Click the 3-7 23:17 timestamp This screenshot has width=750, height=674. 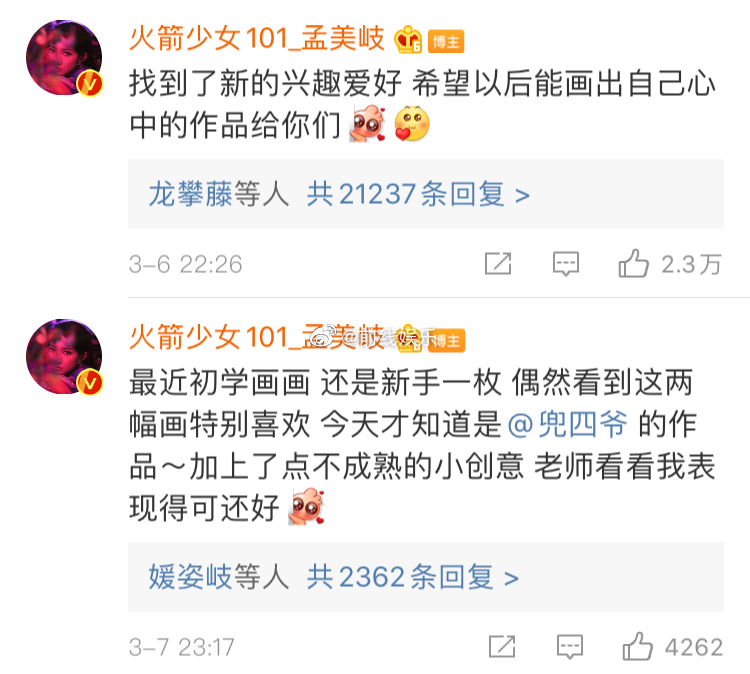[x=182, y=647]
